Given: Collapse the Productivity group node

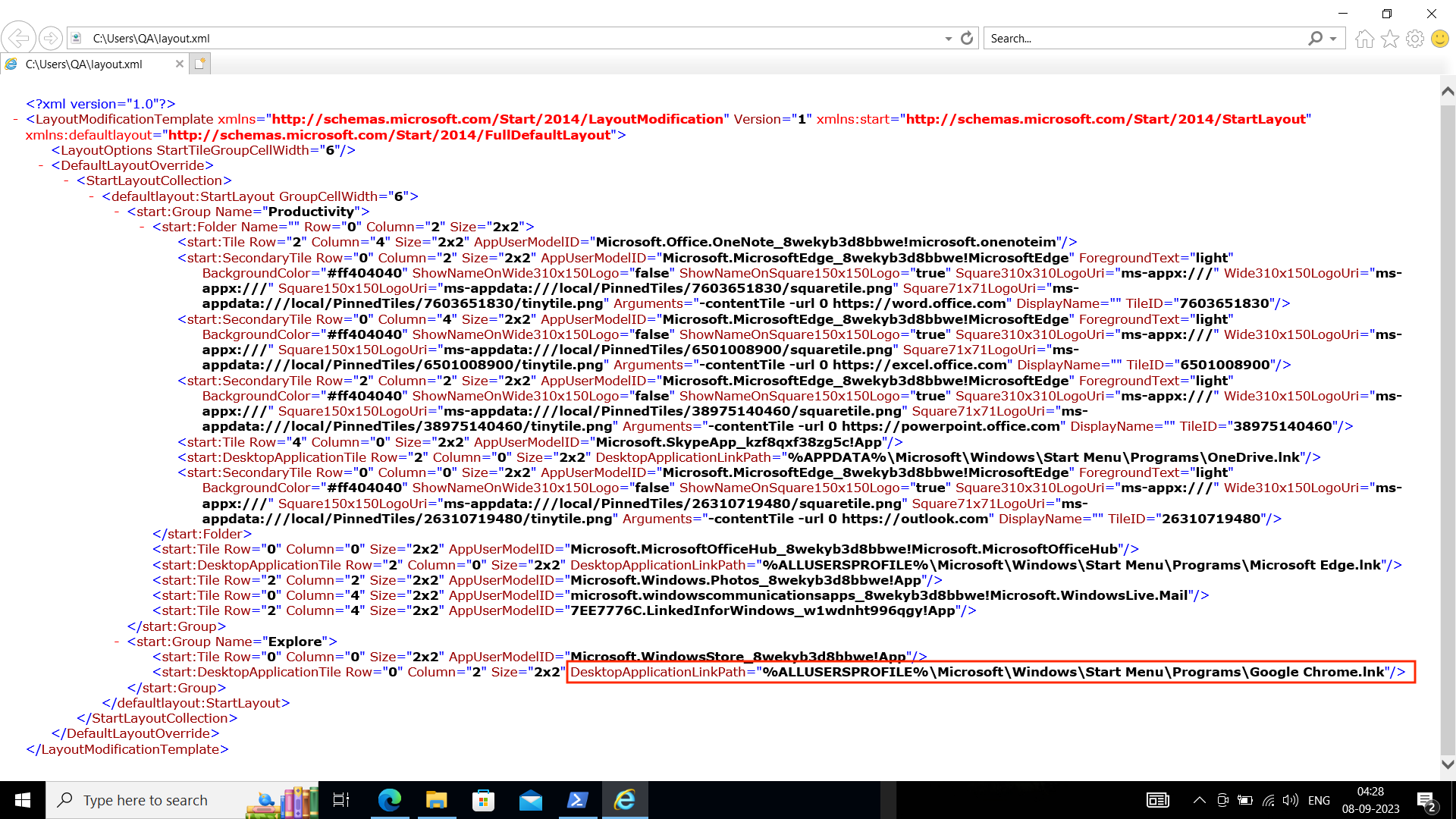Looking at the screenshot, I should tap(117, 212).
